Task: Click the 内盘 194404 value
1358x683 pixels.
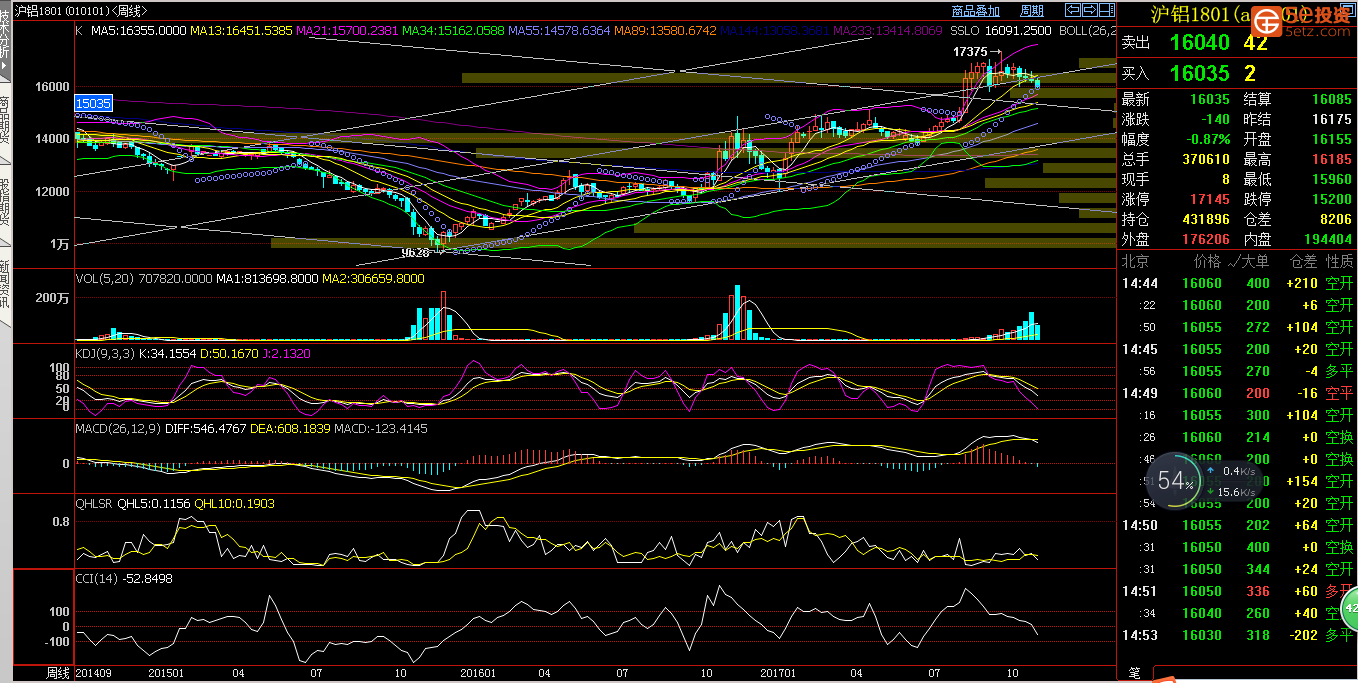Action: [1326, 239]
